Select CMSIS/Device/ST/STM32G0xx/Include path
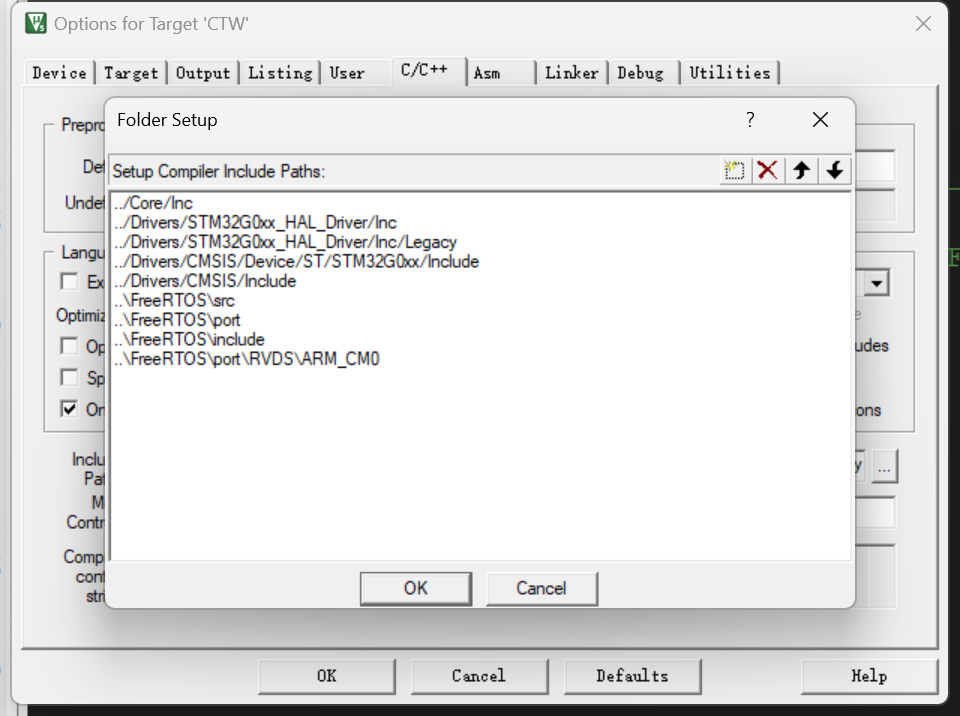 click(x=296, y=262)
